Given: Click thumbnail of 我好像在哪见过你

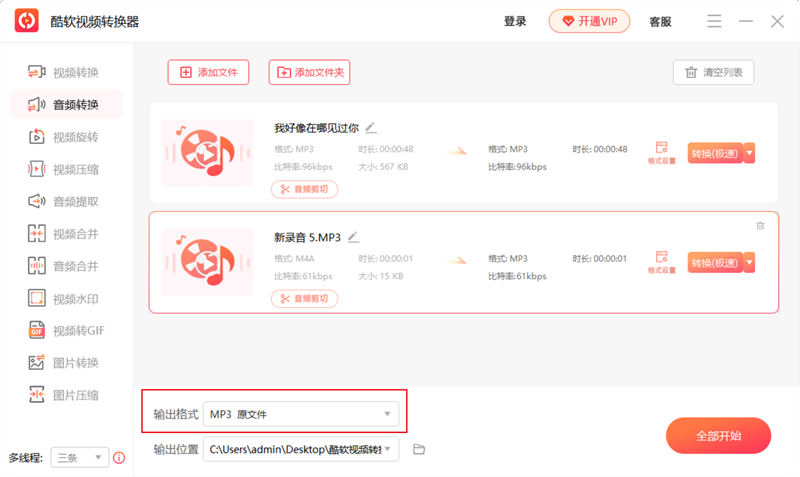Looking at the screenshot, I should point(208,153).
